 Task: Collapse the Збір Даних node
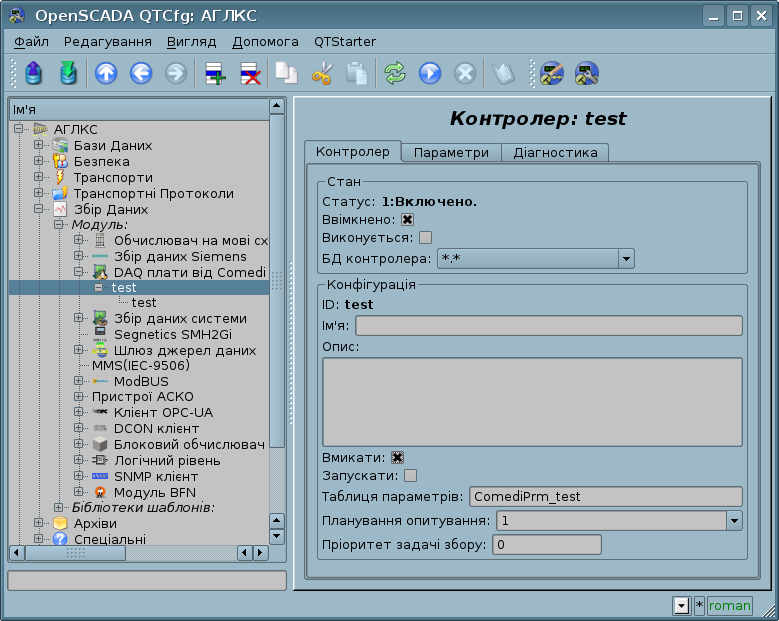coord(38,209)
